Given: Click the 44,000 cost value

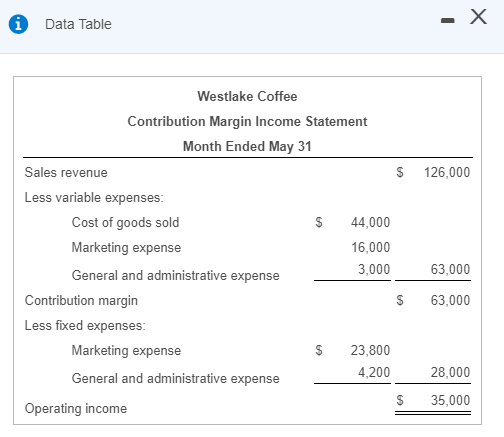Looking at the screenshot, I should 370,222.
